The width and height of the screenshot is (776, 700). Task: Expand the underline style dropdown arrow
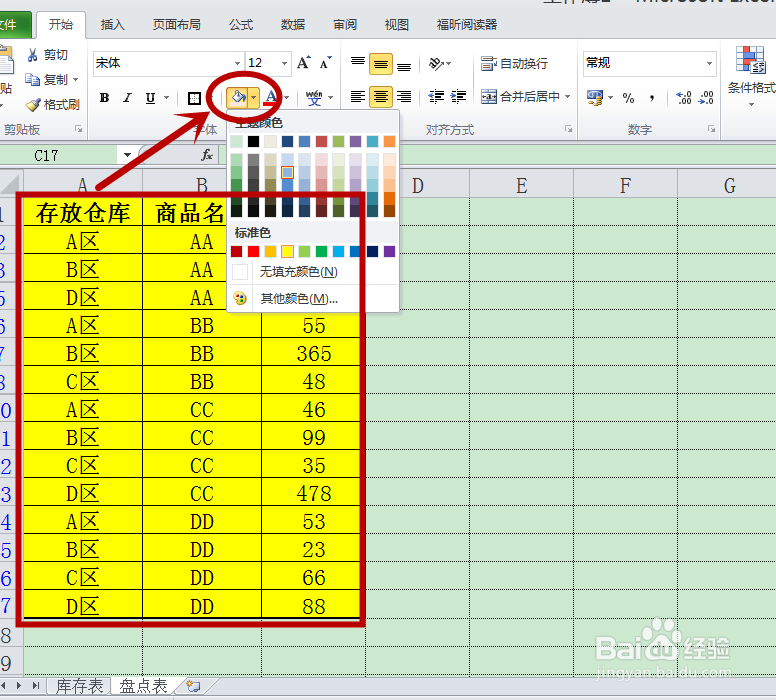pos(166,98)
